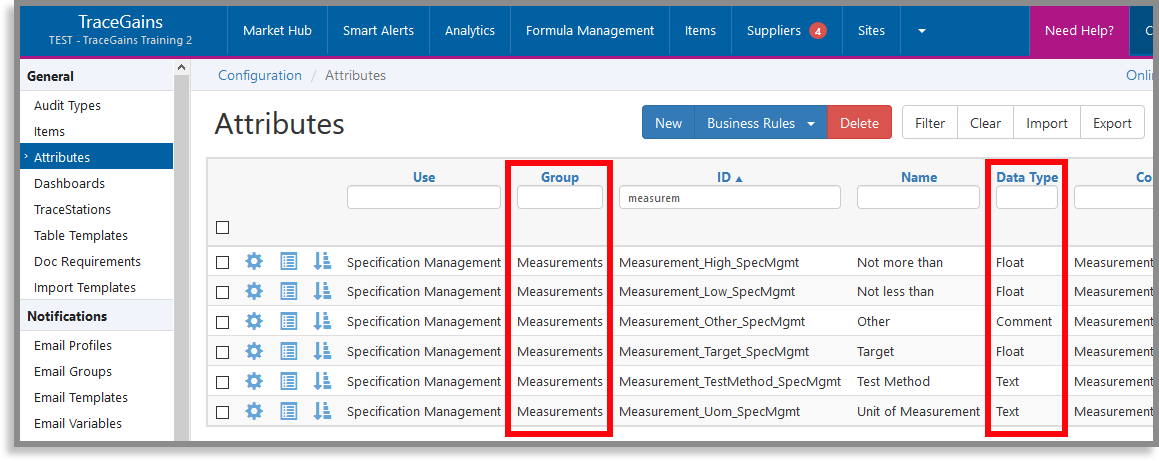Open list details icon for Measurement_TestMethod_SpecMgmt
The width and height of the screenshot is (1159, 461).
pyautogui.click(x=288, y=381)
